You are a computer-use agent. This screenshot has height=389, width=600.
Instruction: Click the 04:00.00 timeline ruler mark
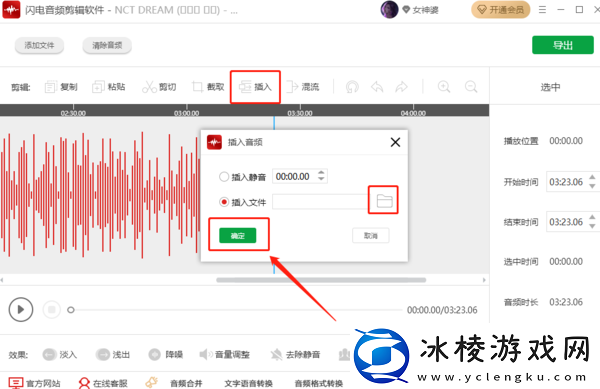click(x=413, y=113)
